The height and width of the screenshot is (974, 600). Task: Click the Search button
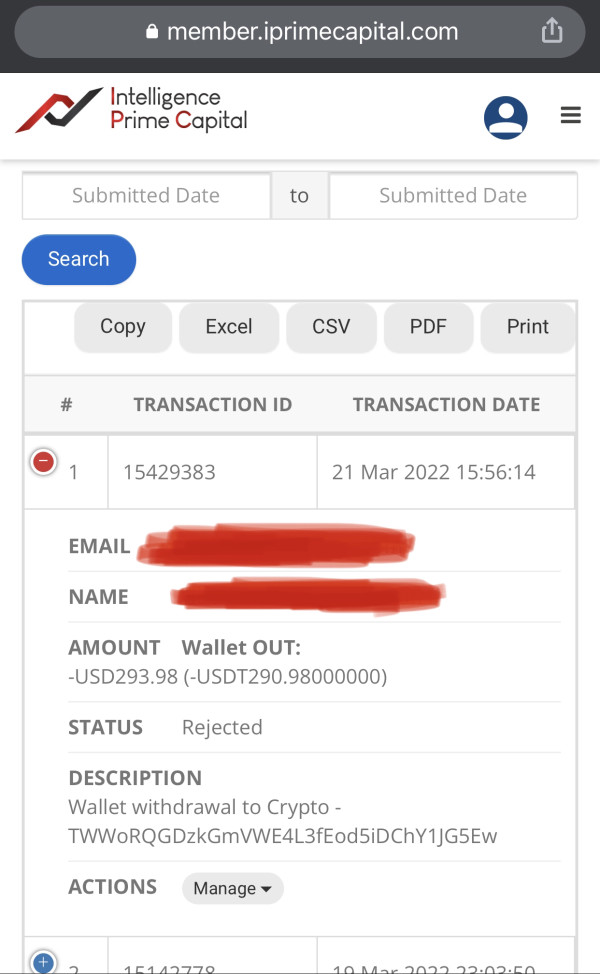[78, 259]
